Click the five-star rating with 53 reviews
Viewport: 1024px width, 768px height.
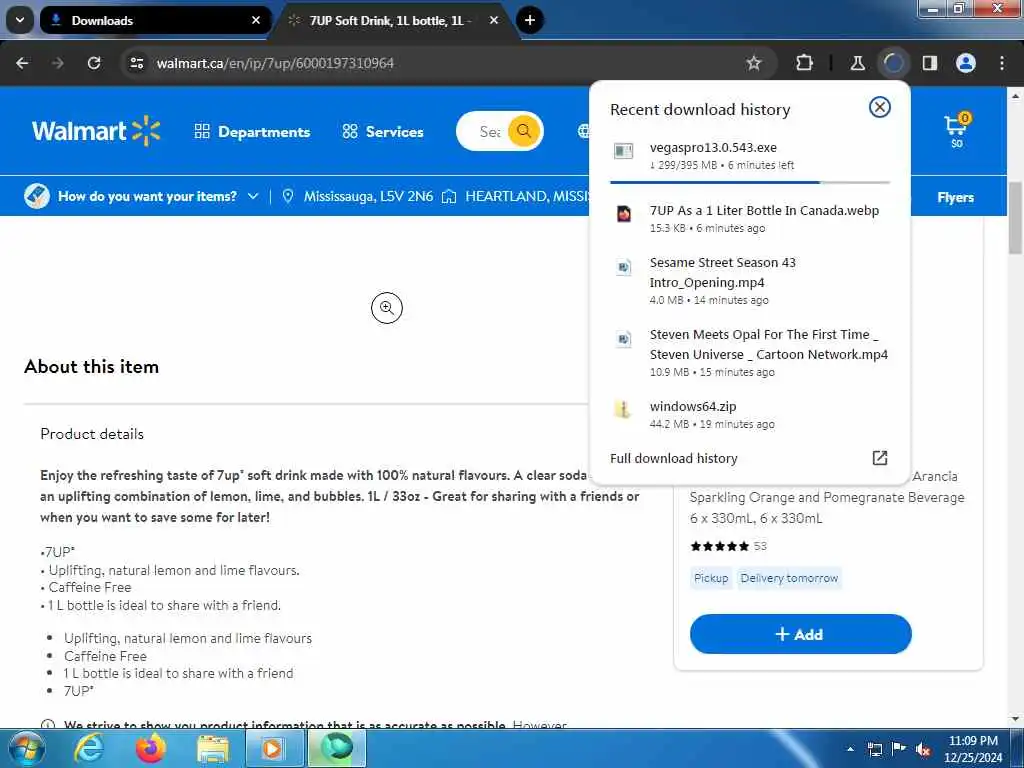coord(728,546)
